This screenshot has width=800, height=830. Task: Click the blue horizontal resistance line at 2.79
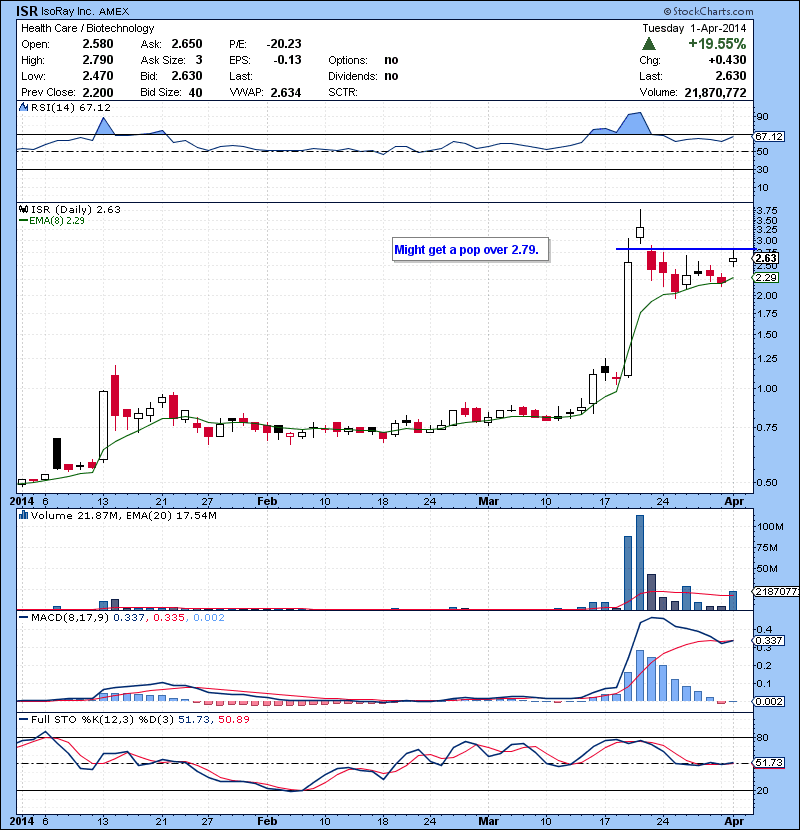(686, 249)
